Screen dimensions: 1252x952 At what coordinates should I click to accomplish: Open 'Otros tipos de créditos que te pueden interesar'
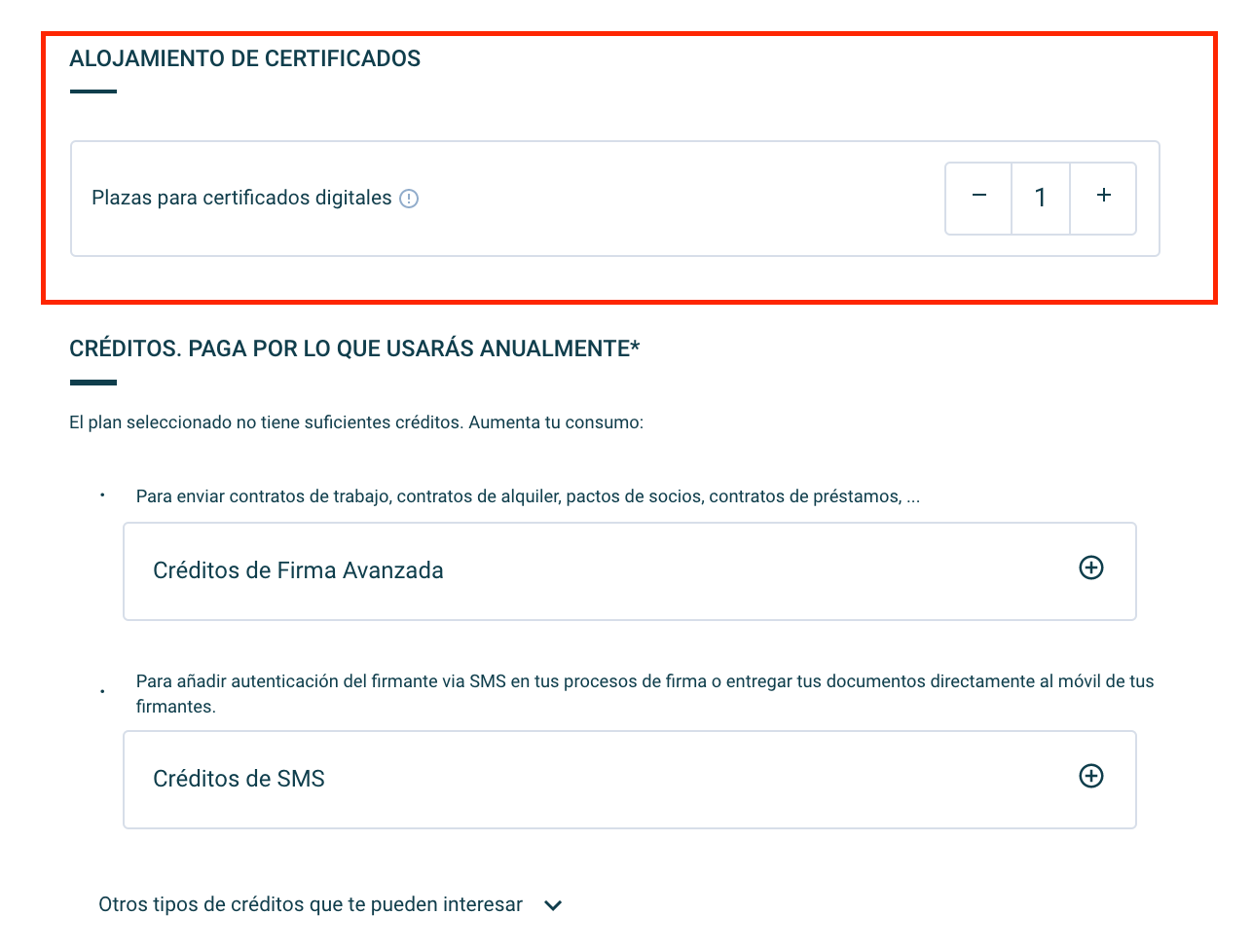point(311,905)
